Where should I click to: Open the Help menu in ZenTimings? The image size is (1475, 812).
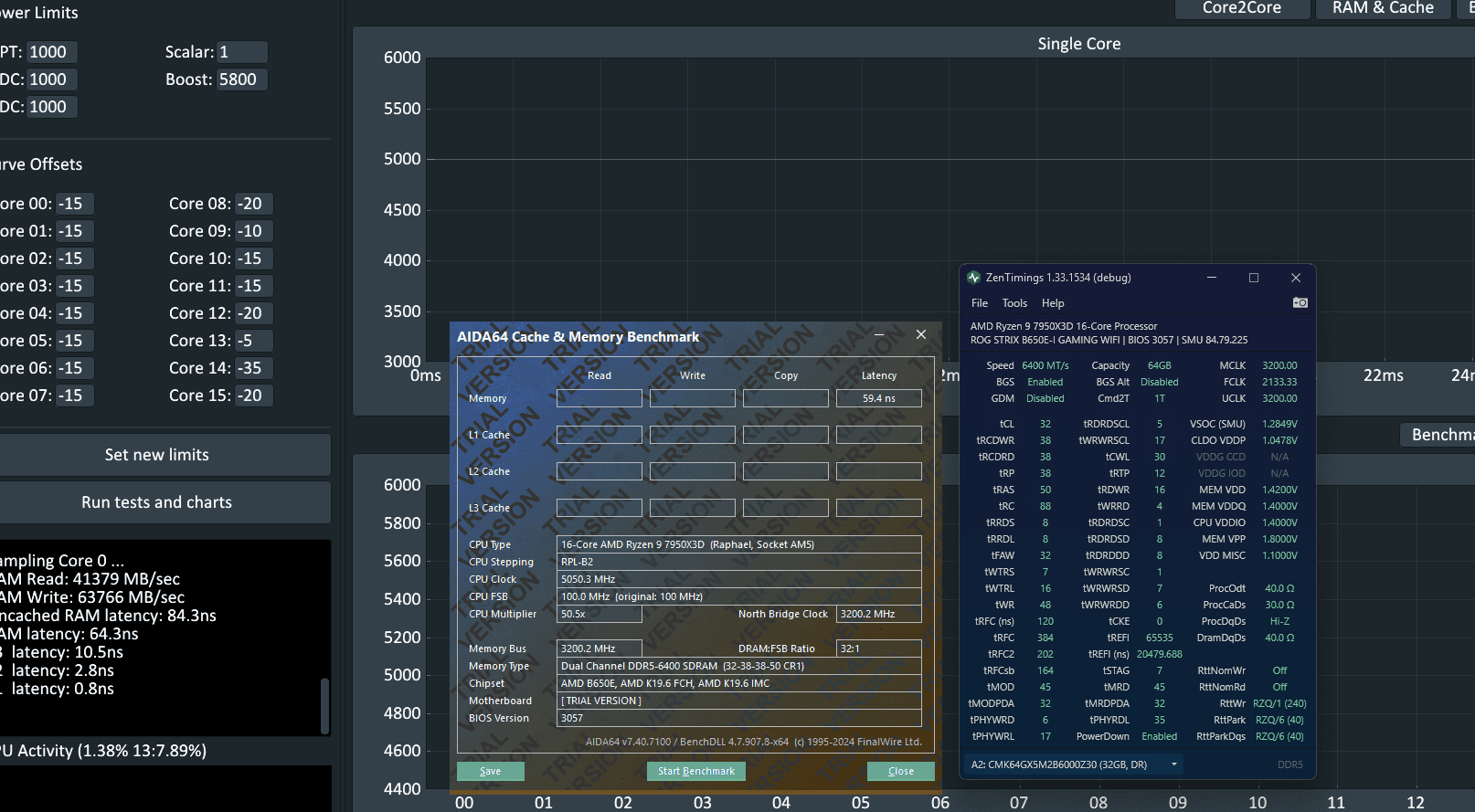coord(1053,303)
